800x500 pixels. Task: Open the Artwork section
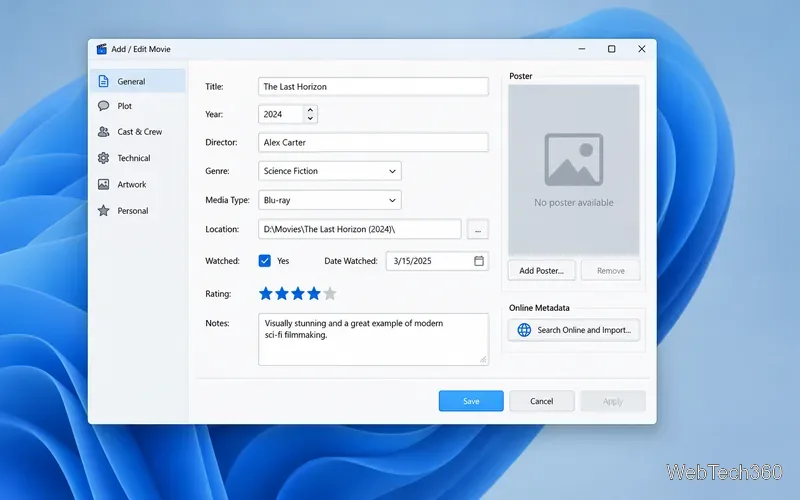tap(138, 184)
